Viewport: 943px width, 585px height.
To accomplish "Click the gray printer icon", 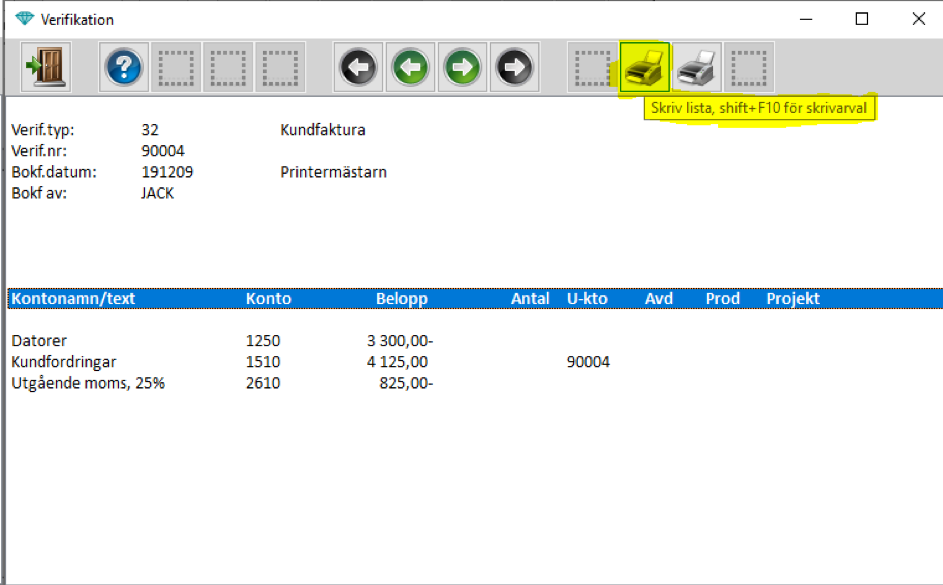I will click(696, 67).
